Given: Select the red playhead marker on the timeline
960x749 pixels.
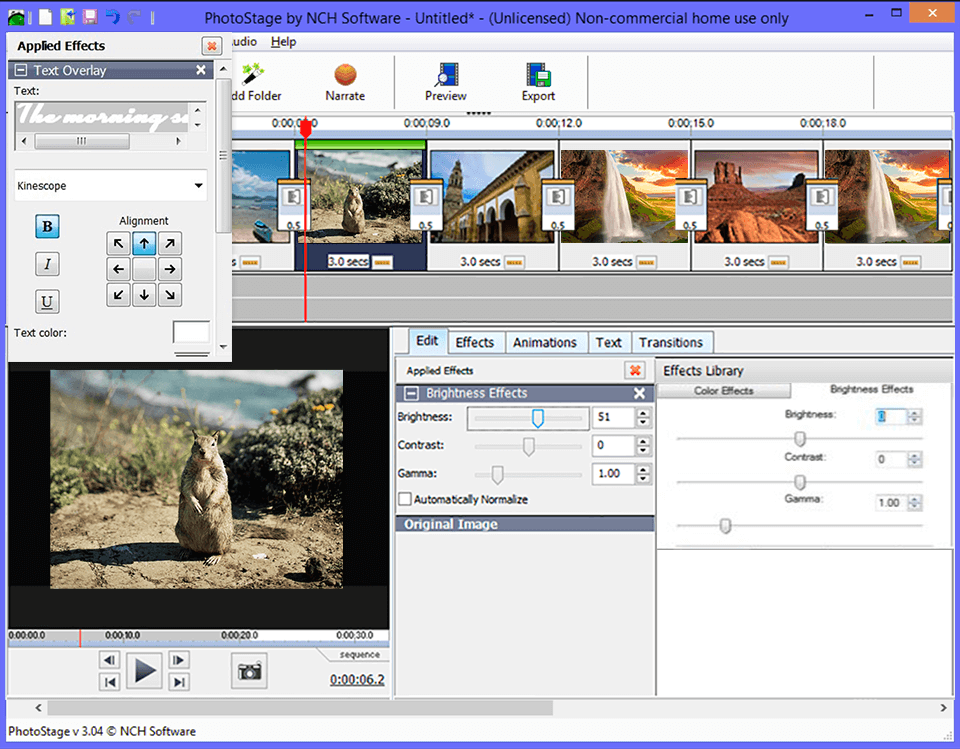Looking at the screenshot, I should click(x=305, y=128).
